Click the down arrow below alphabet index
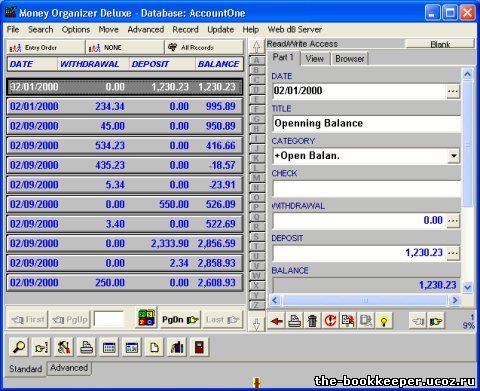The width and height of the screenshot is (480, 391). (x=256, y=324)
